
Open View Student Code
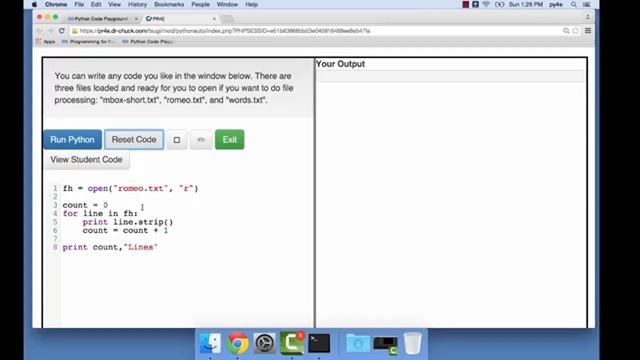(x=86, y=160)
